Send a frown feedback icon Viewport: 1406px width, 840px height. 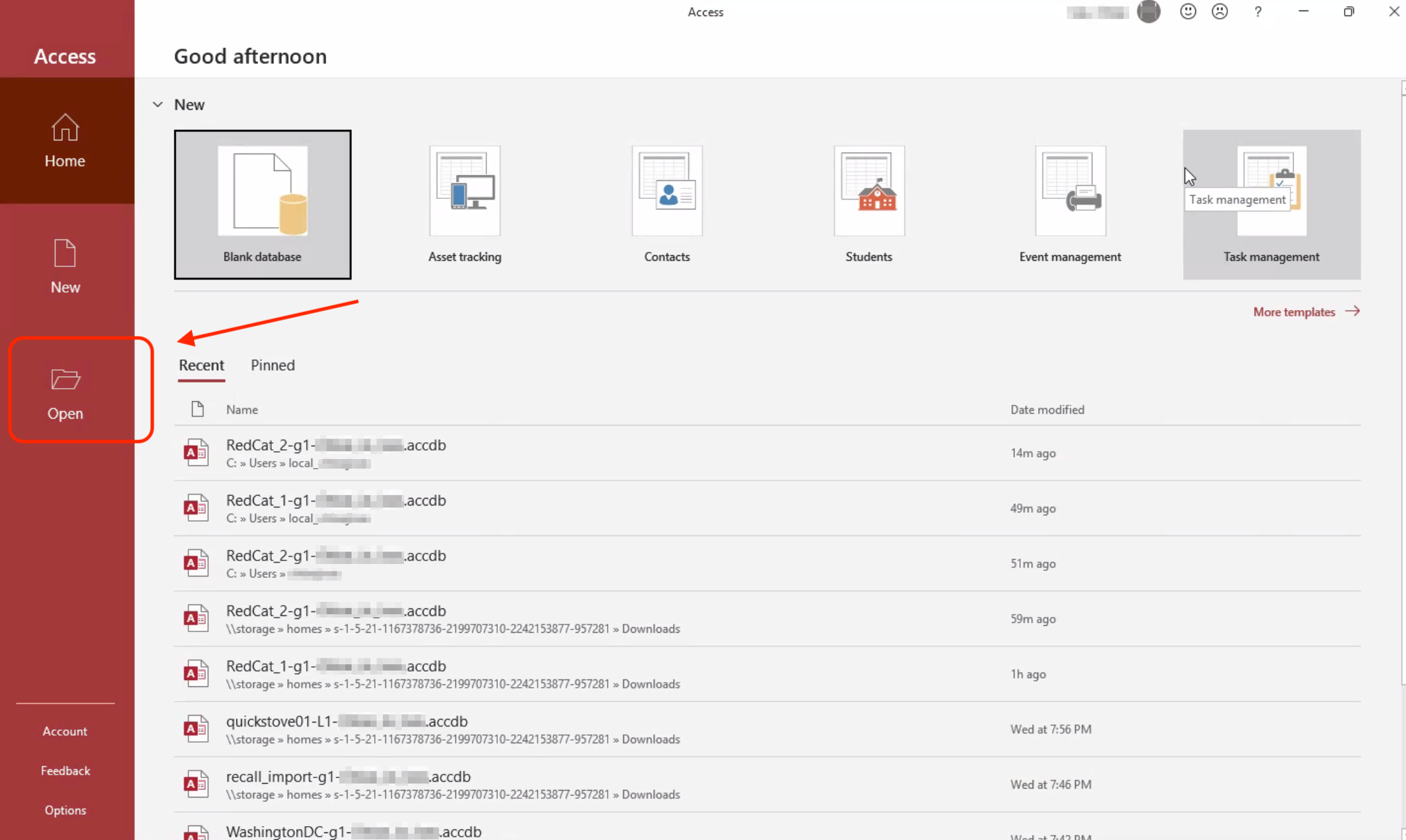1220,12
